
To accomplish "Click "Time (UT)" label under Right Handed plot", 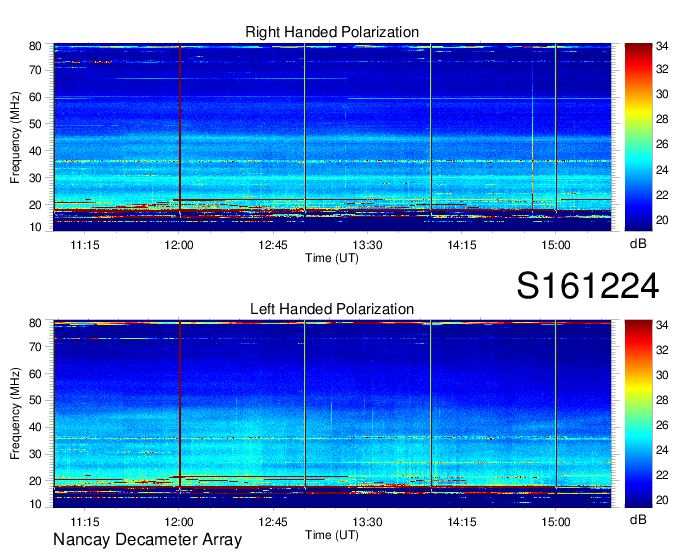I will (x=332, y=258).
